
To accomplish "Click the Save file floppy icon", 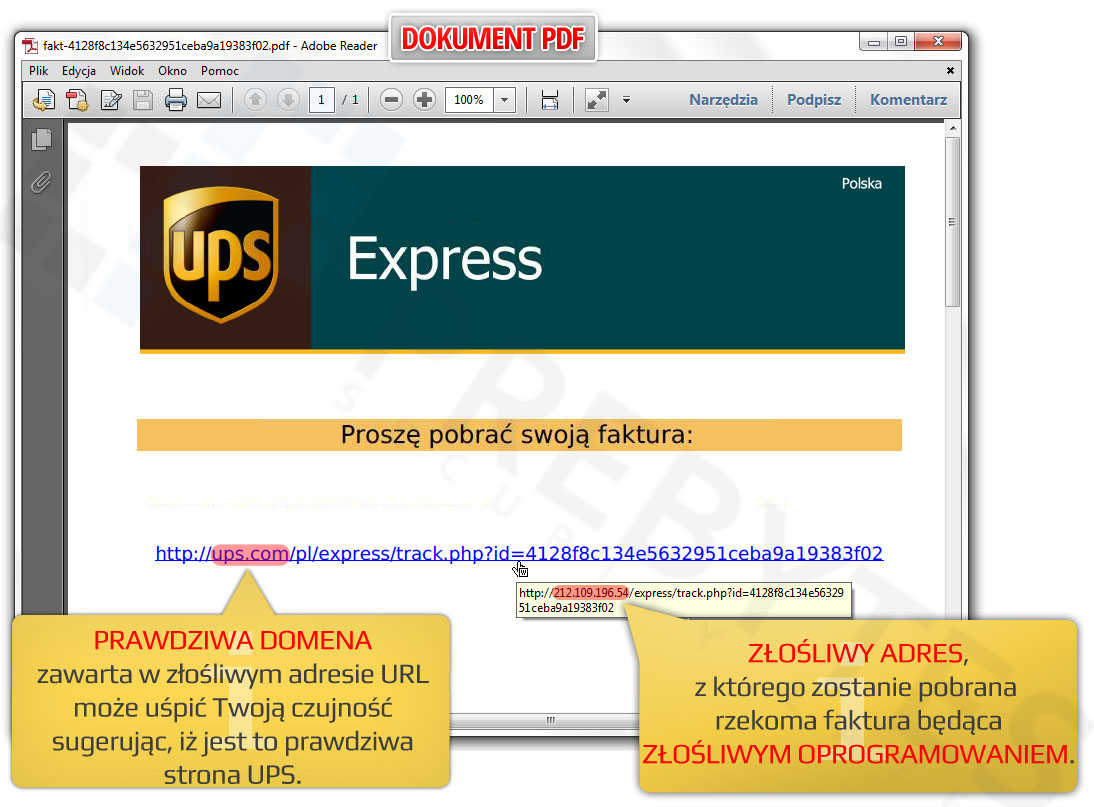I will tap(143, 100).
